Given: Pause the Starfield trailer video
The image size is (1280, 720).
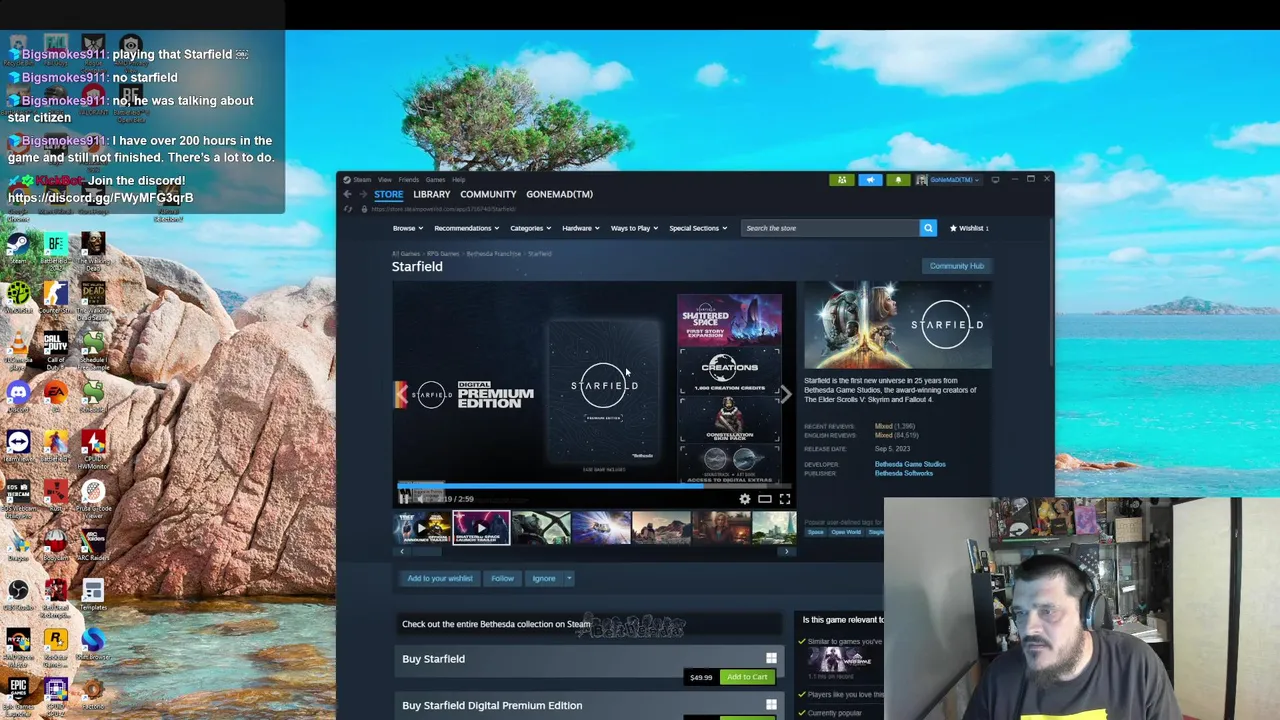Looking at the screenshot, I should click(x=404, y=498).
